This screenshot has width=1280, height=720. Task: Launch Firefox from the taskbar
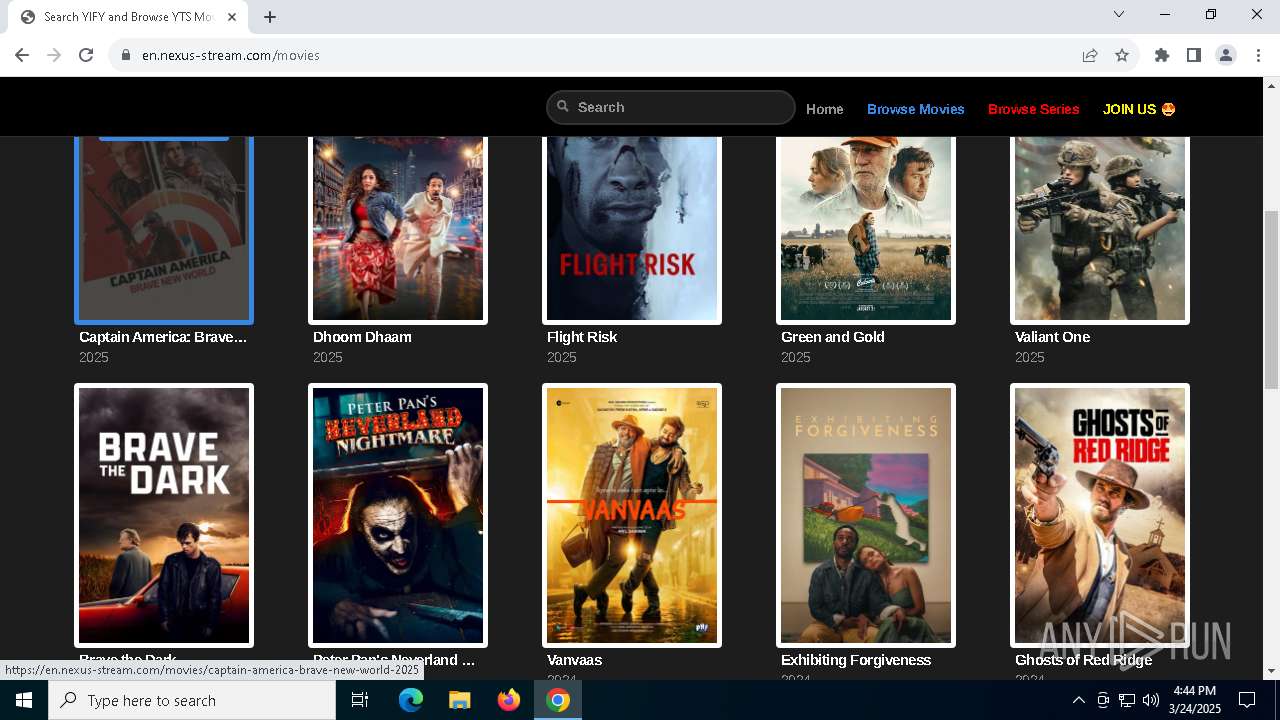(508, 700)
